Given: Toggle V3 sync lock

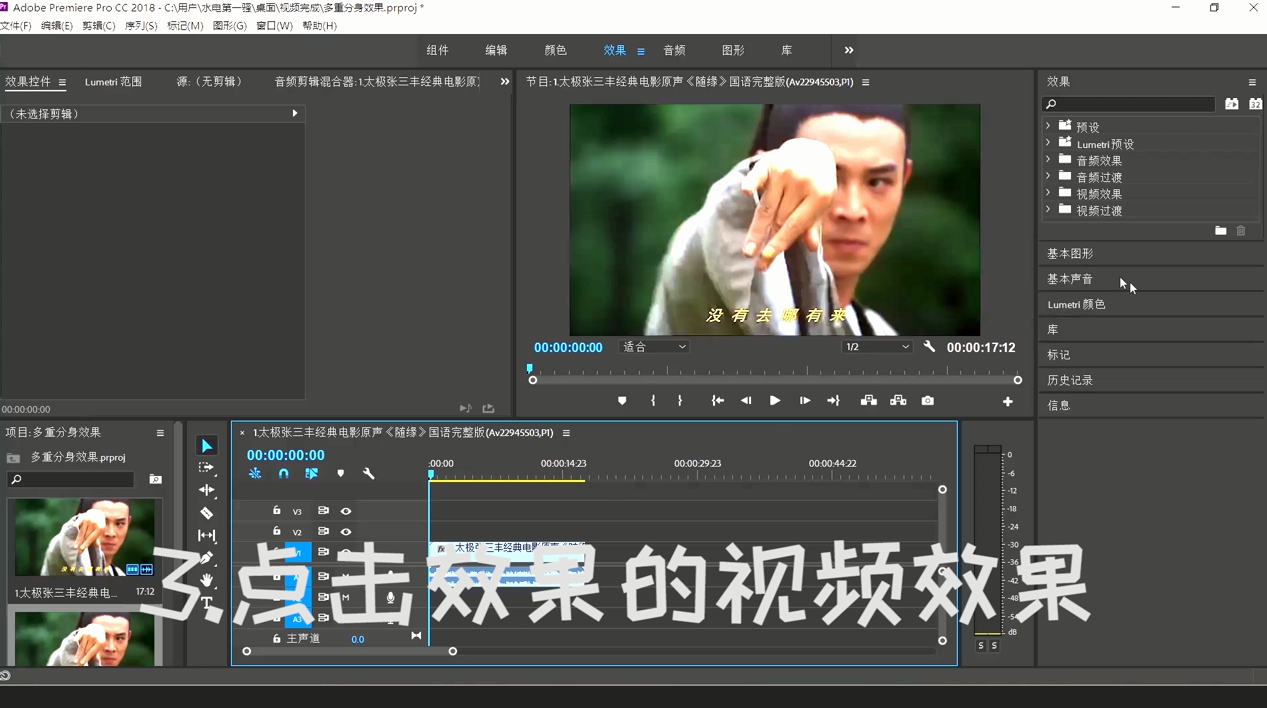Looking at the screenshot, I should pos(323,511).
